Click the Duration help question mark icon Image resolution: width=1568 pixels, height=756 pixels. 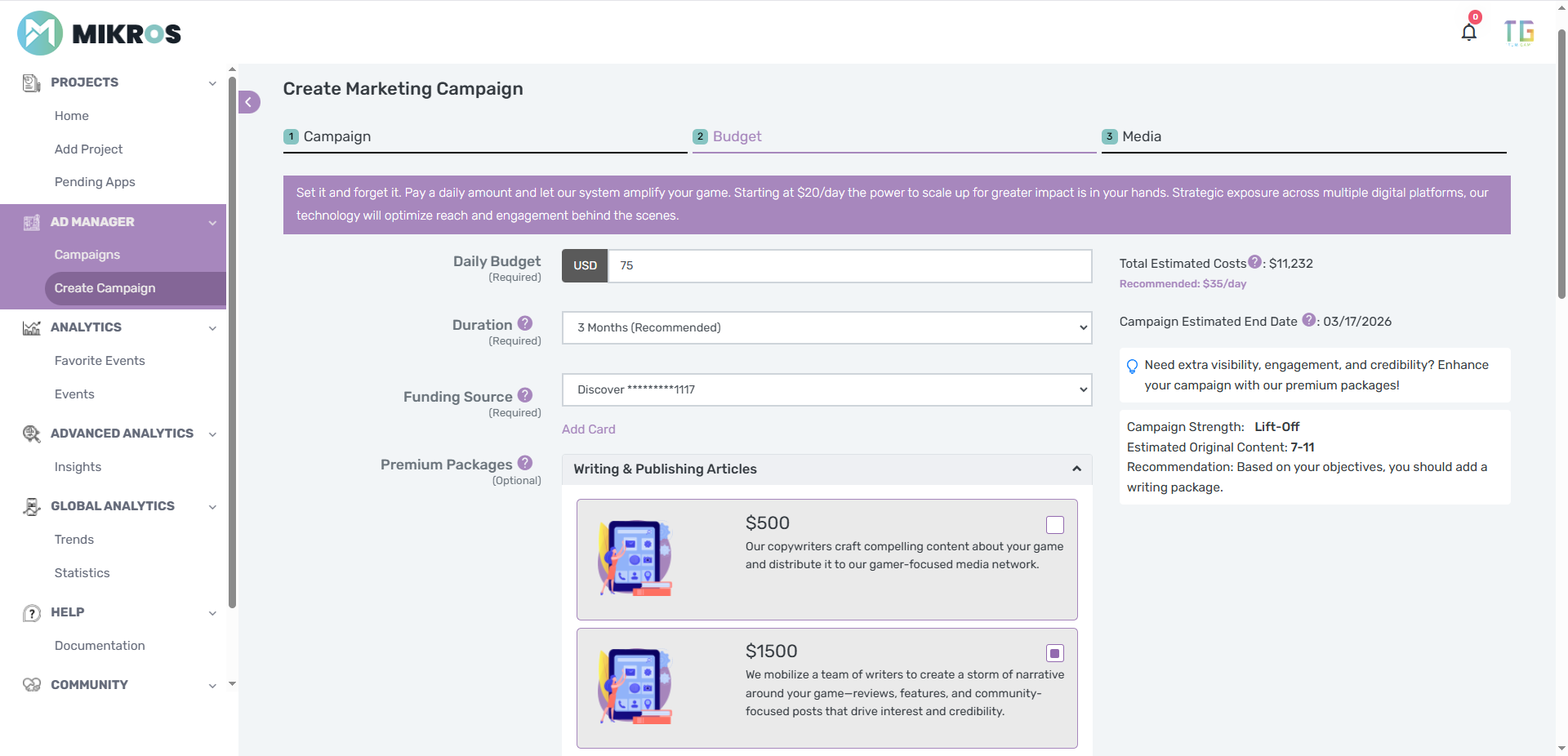[525, 323]
